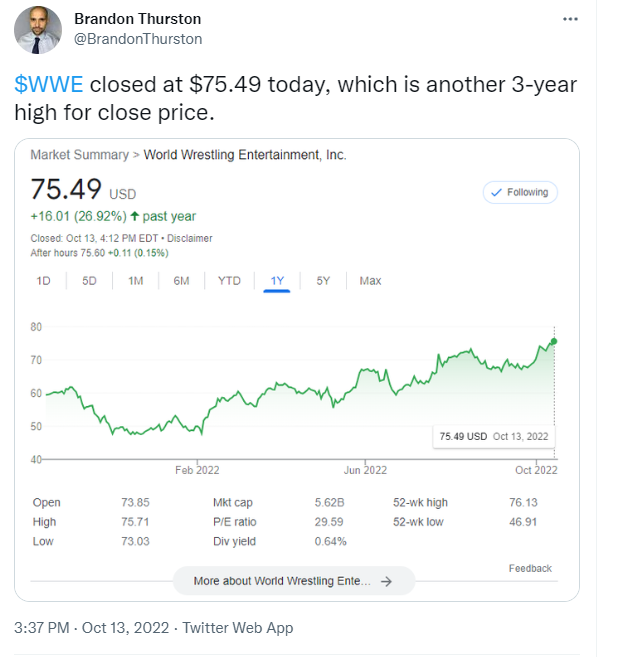Click the Market Summary breadcrumb

[x=79, y=155]
